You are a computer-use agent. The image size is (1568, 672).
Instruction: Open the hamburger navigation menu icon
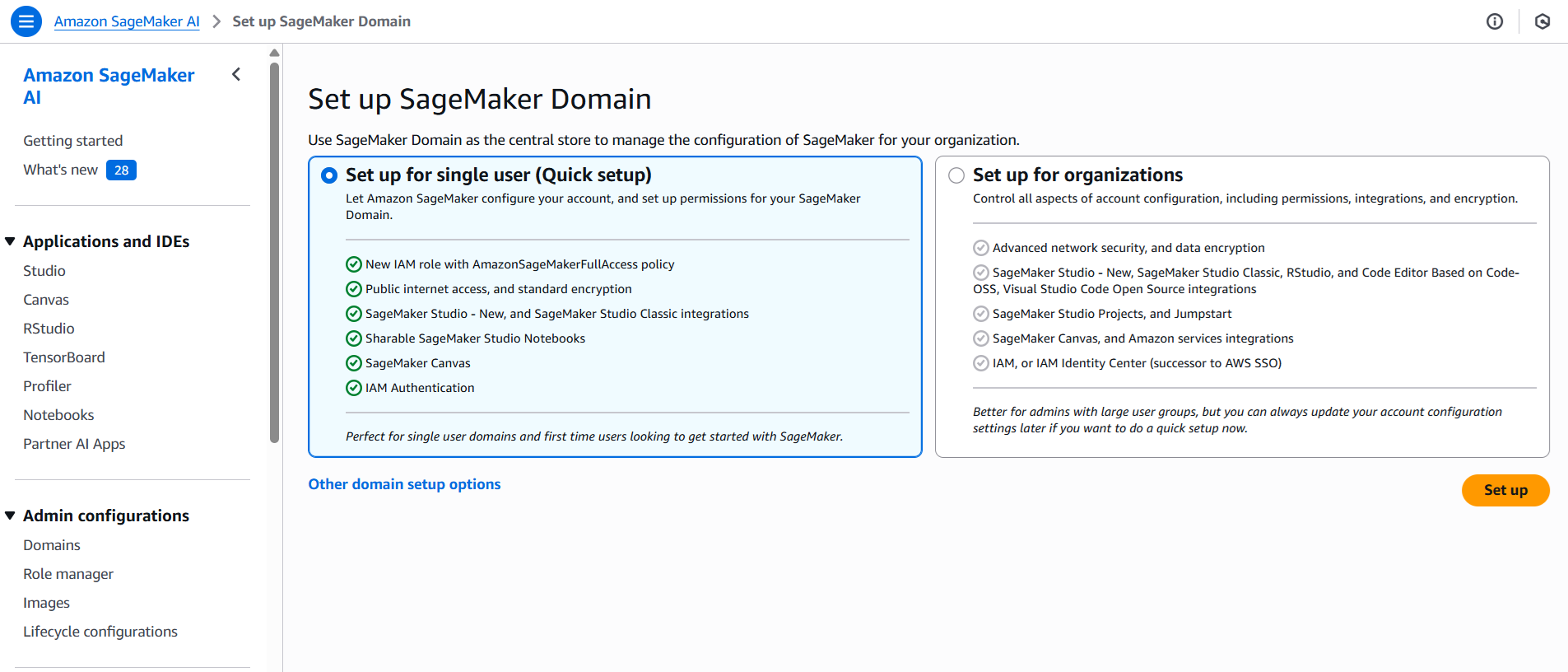click(26, 21)
